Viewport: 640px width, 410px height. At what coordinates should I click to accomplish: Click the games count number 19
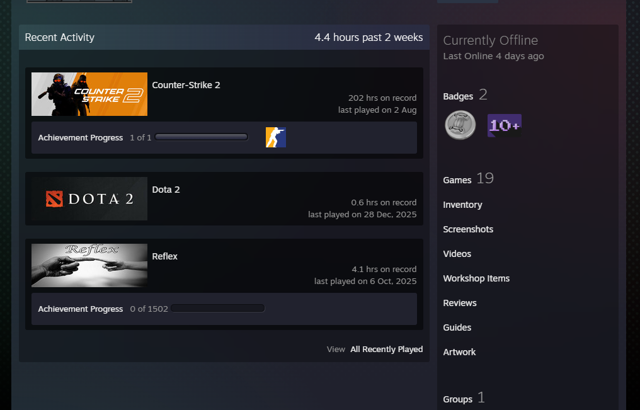pos(485,178)
